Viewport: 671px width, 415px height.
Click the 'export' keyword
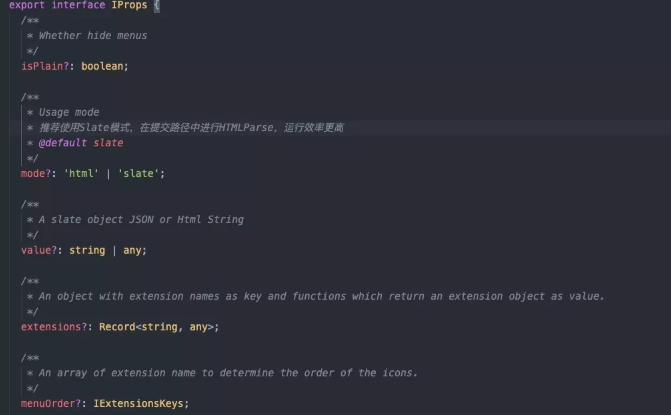click(27, 5)
